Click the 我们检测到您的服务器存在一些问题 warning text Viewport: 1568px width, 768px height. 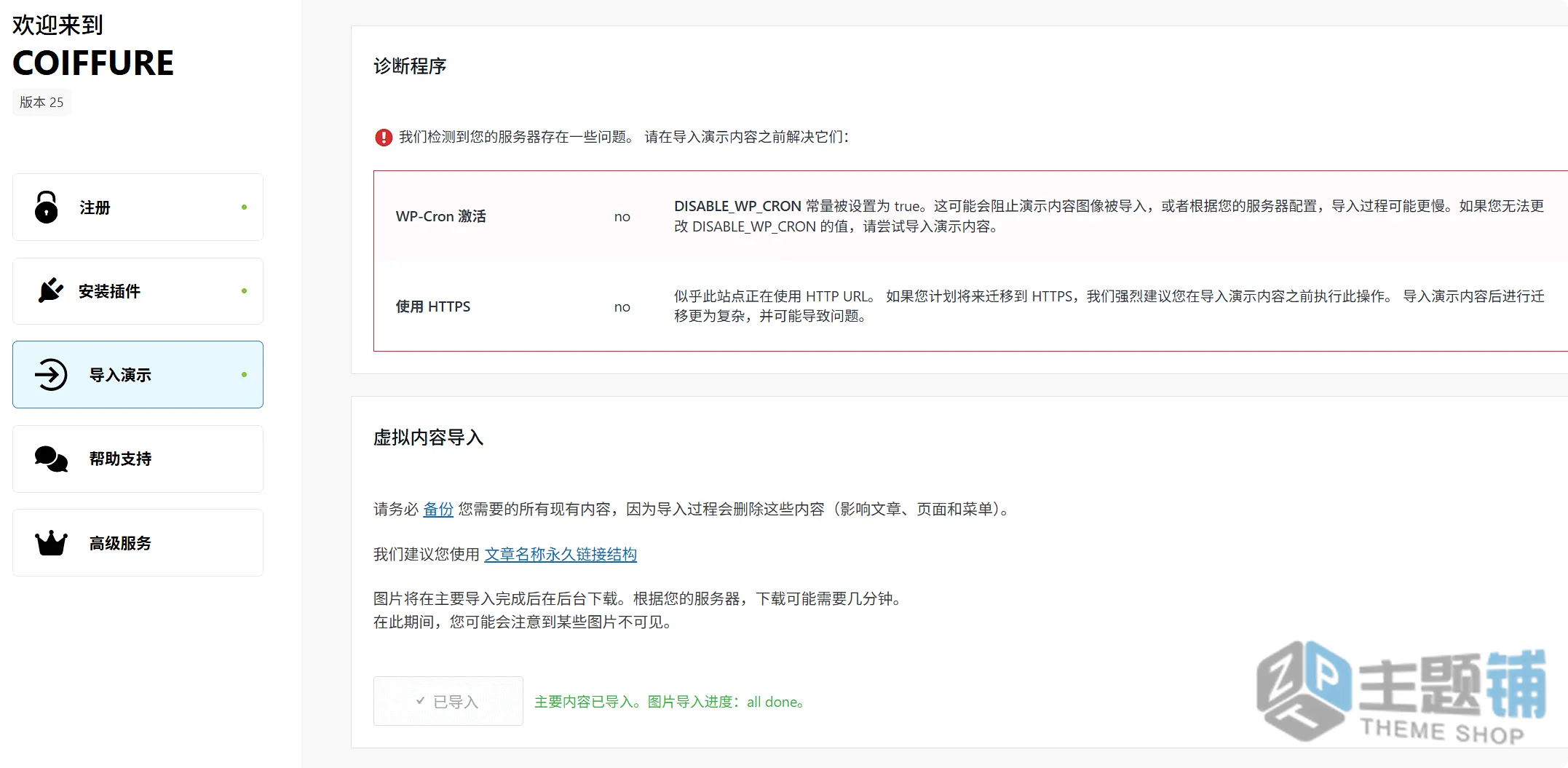(624, 137)
